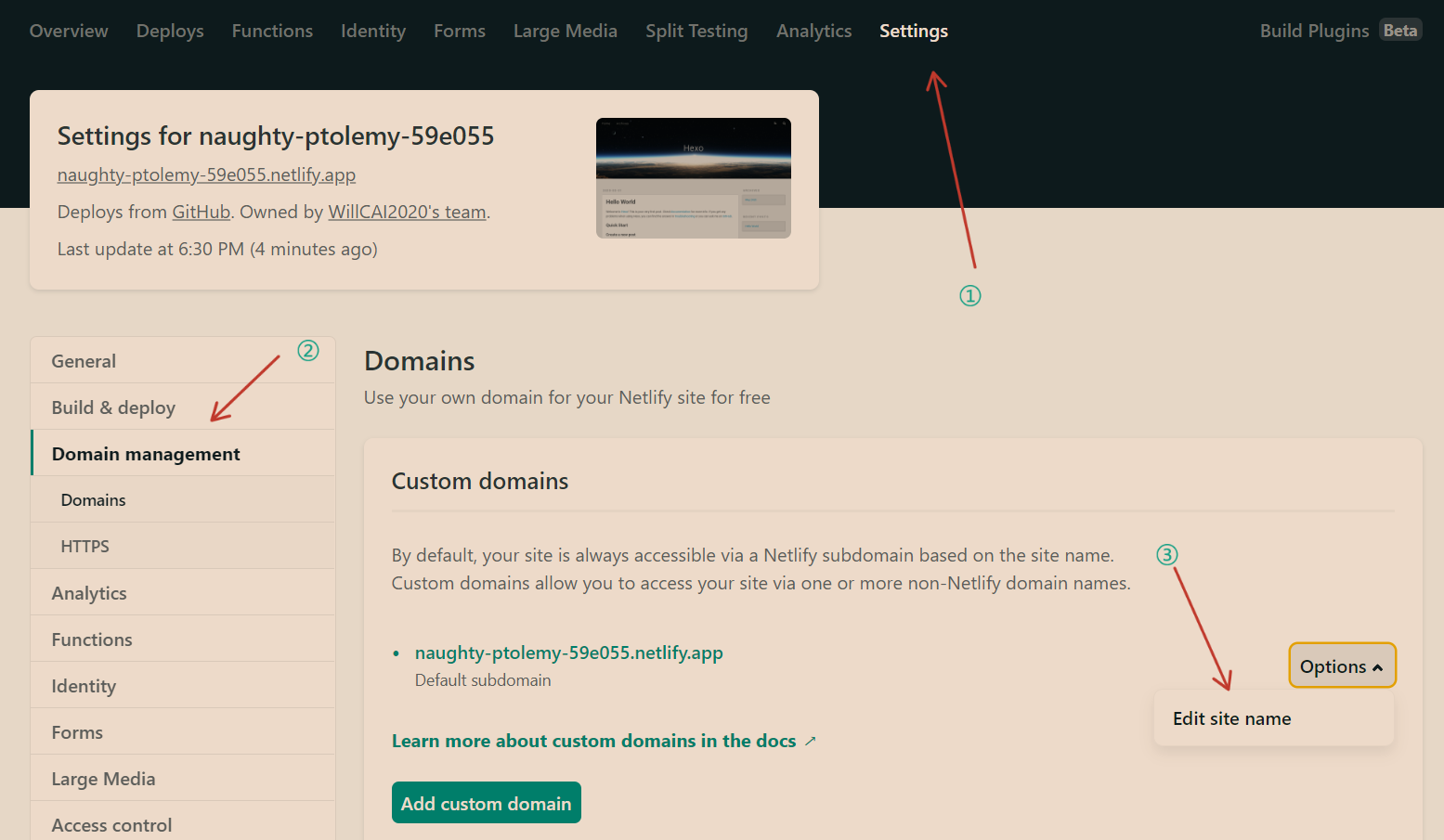Screen dimensions: 1444x840
Task: Collapse the Options dropdown
Action: [1342, 666]
